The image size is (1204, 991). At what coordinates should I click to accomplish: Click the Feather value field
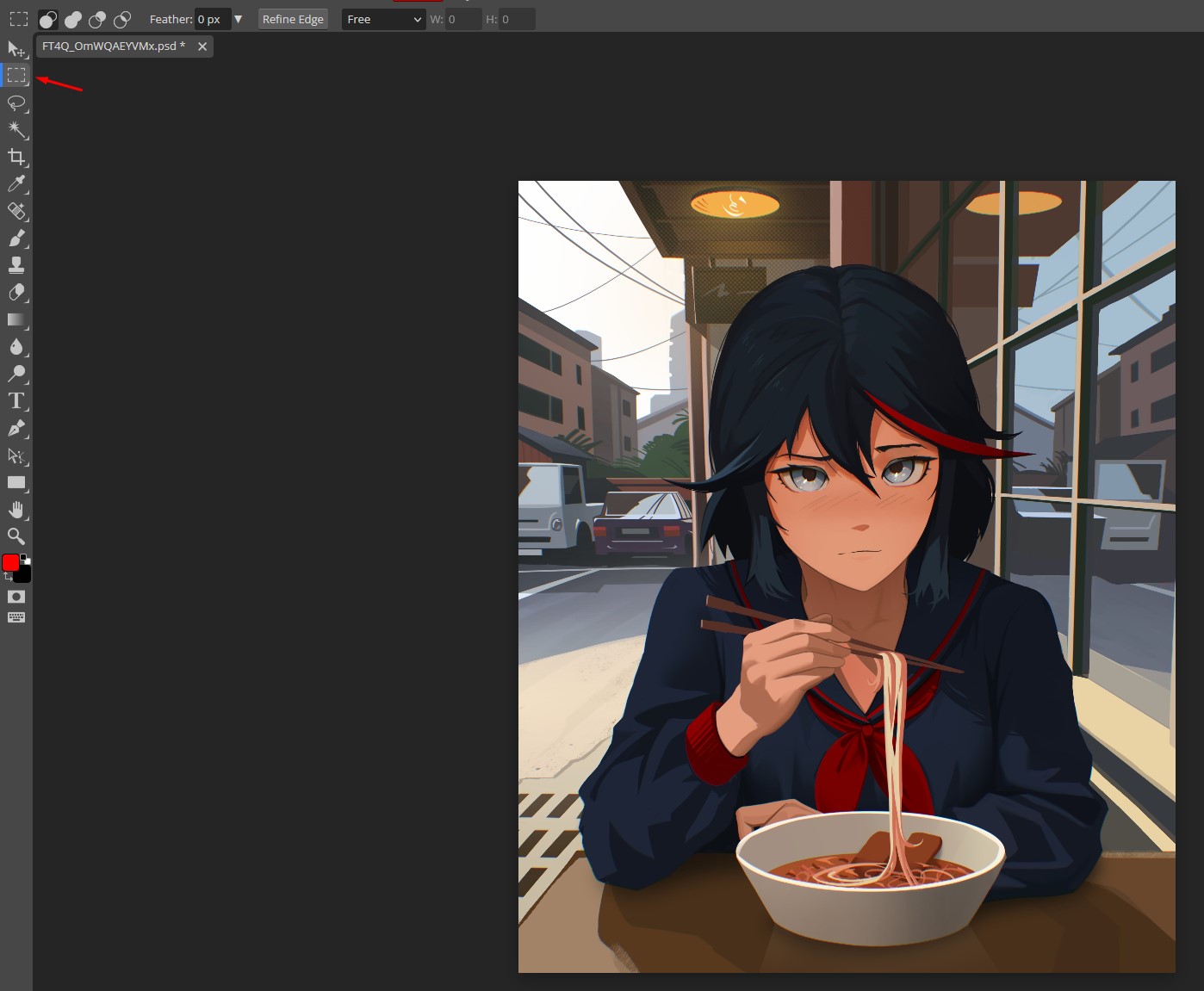(213, 19)
